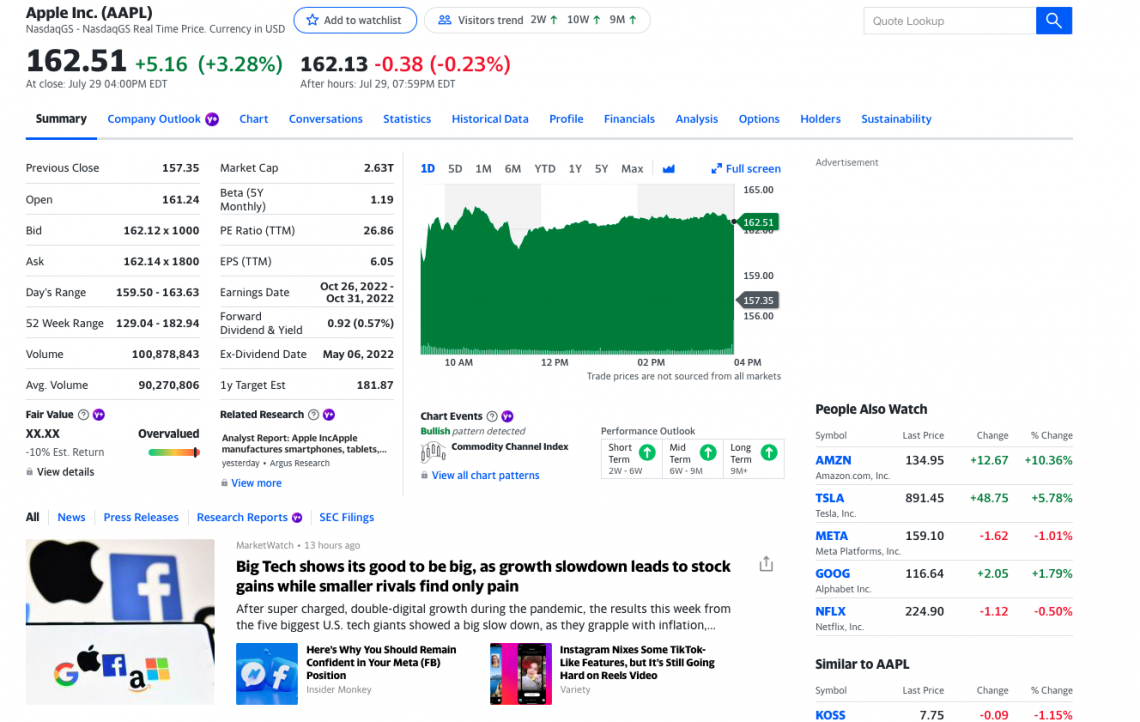Select the News filter tab
The width and height of the screenshot is (1140, 722).
pos(71,517)
